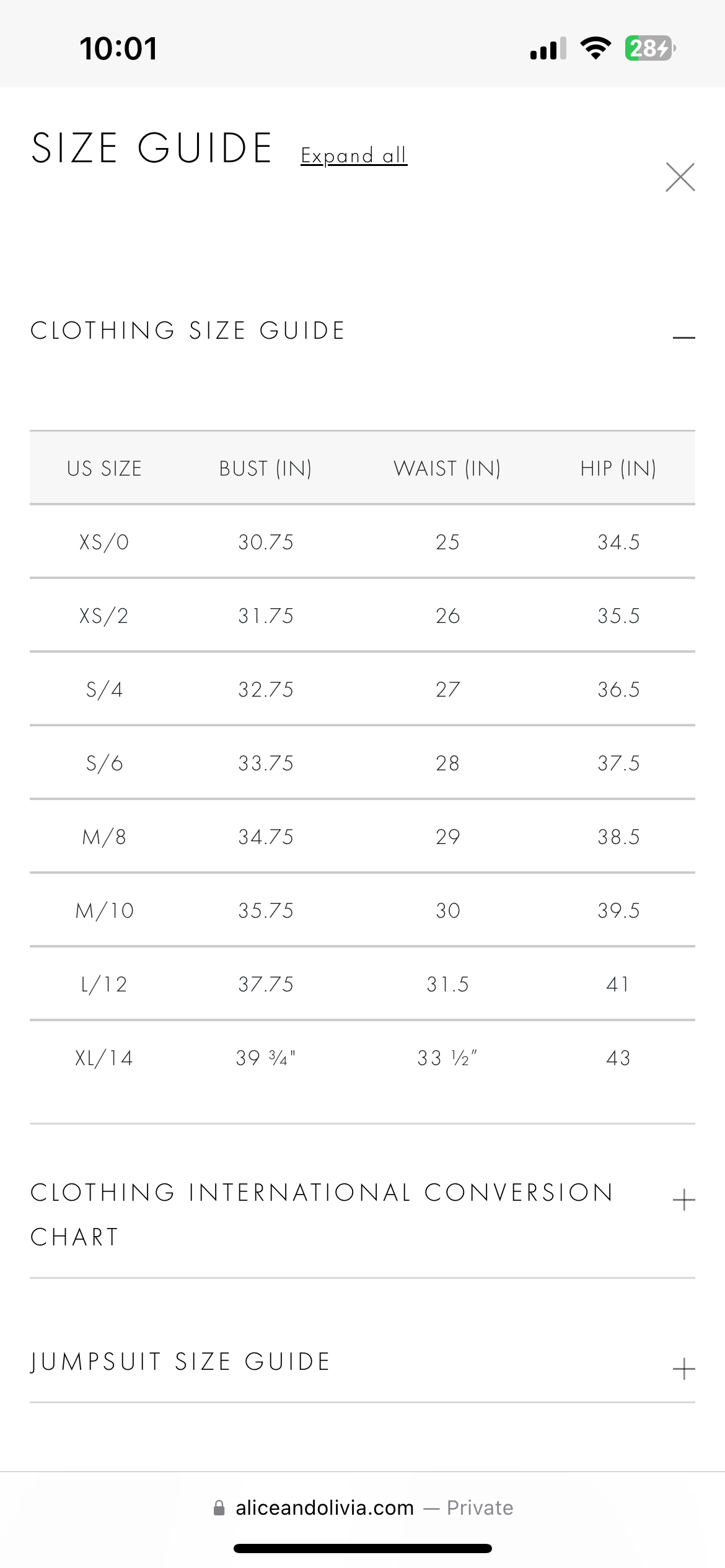Tap the aliceandolivia.com address bar
The height and width of the screenshot is (1568, 725).
coord(325,1508)
